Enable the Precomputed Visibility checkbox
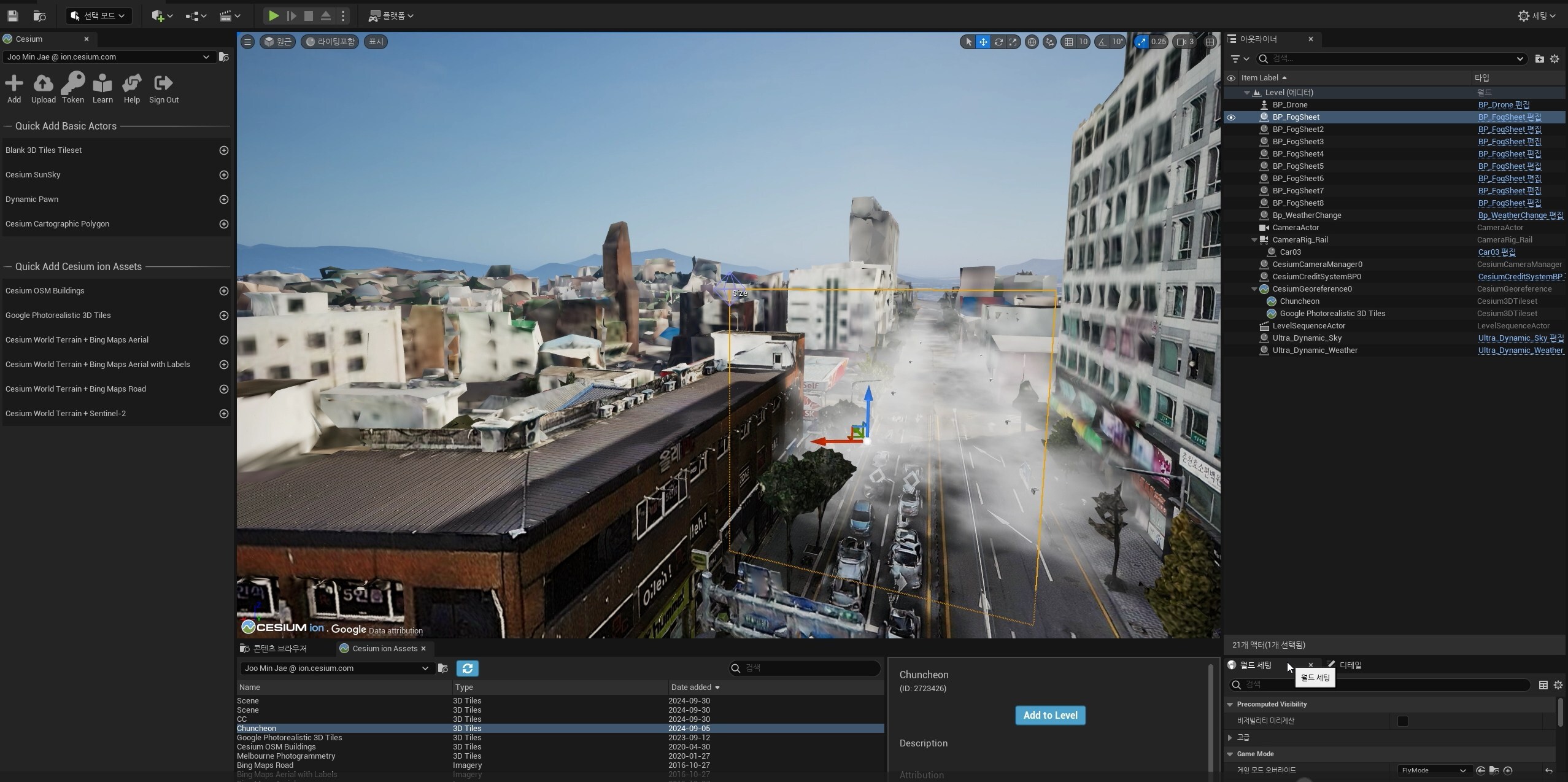The image size is (1568, 782). [x=1402, y=721]
